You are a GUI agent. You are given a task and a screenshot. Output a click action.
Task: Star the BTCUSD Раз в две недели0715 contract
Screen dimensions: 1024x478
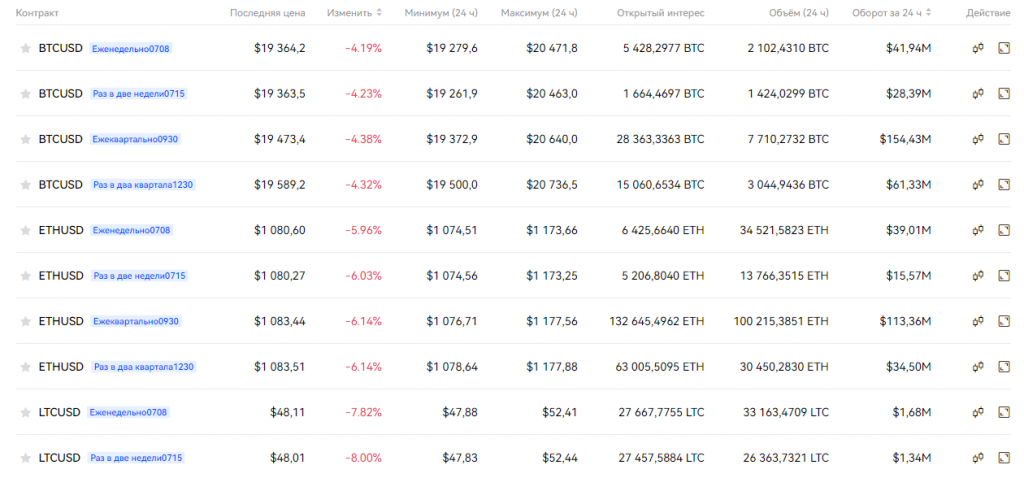[26, 94]
